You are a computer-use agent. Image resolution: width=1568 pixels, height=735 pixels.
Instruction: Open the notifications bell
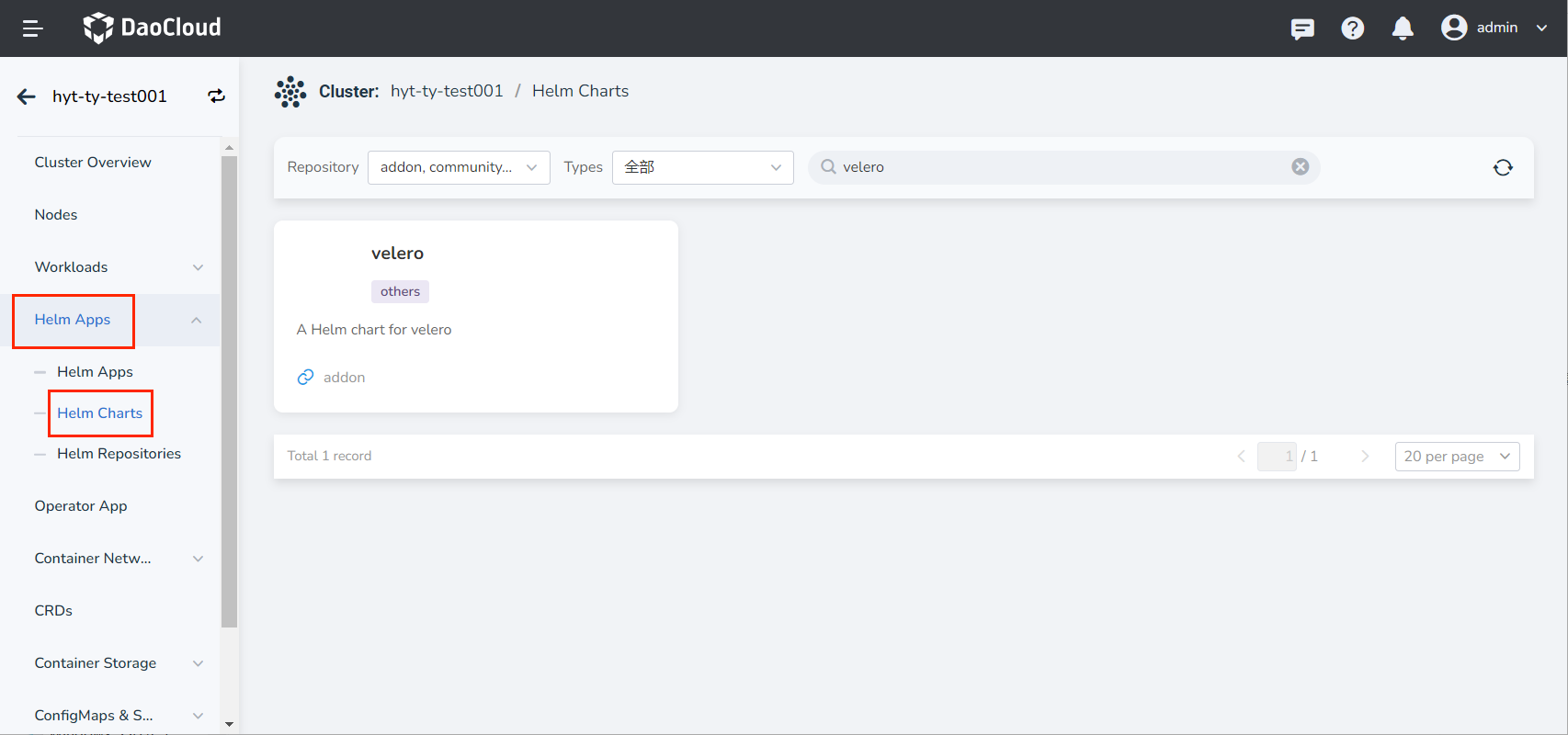tap(1403, 28)
